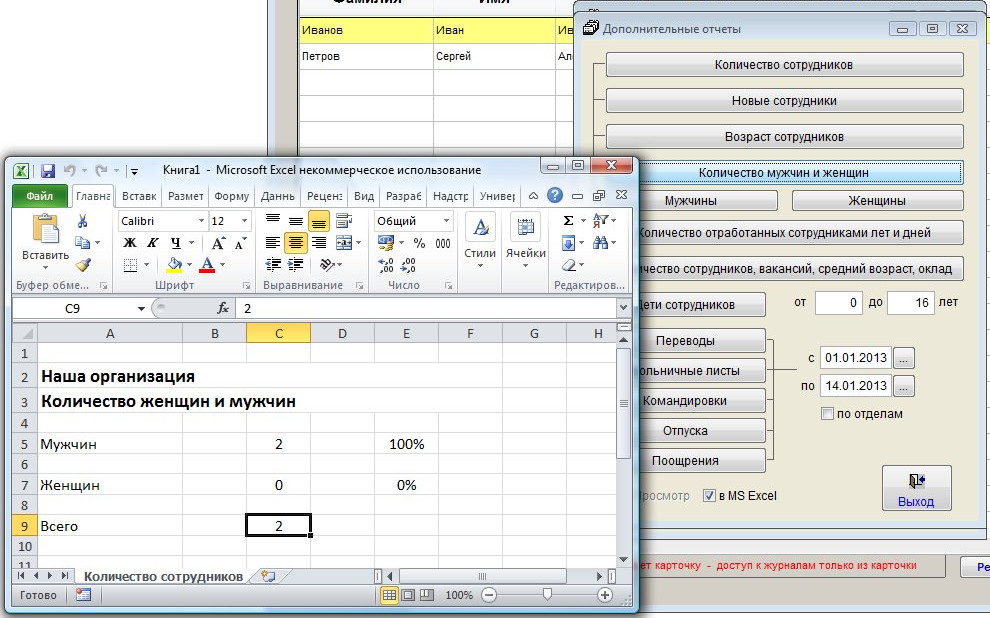Open the Файл tab in Excel
The height and width of the screenshot is (618, 990).
[x=40, y=196]
